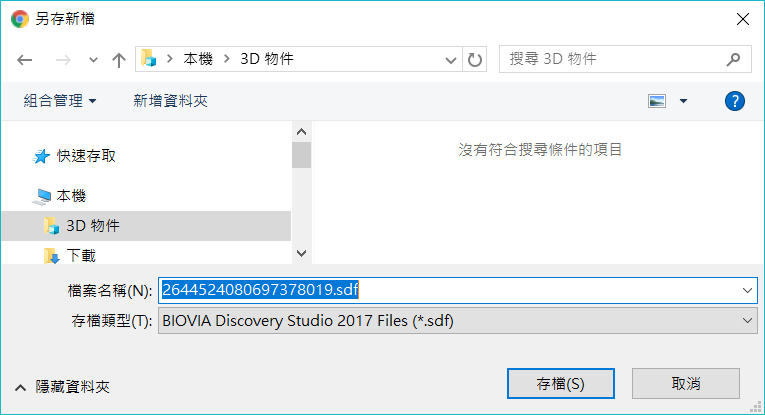The width and height of the screenshot is (765, 415).
Task: Click the change view layout icon
Action: (x=657, y=101)
